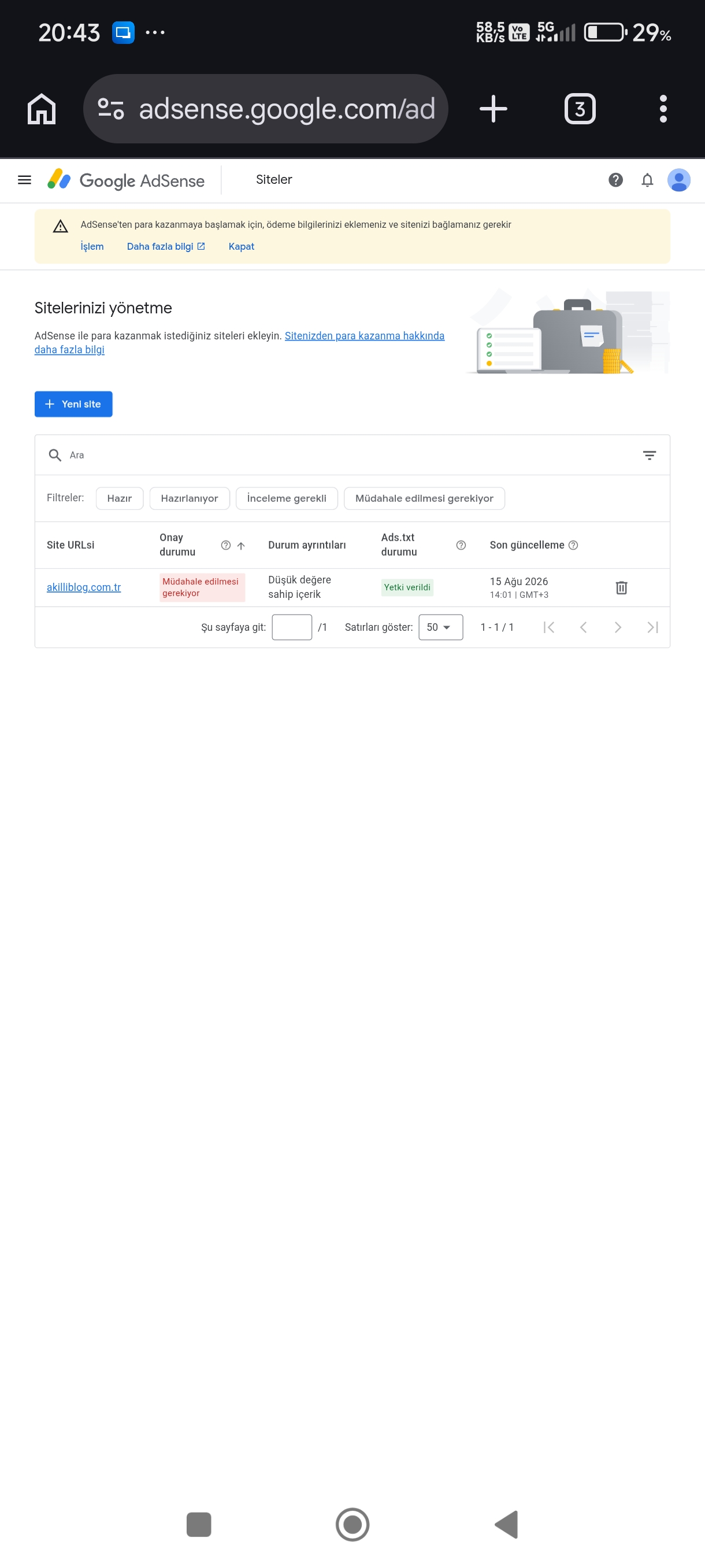Click the red Müdahale edilmesi gerekiyor status badge
The image size is (705, 1568).
[202, 587]
